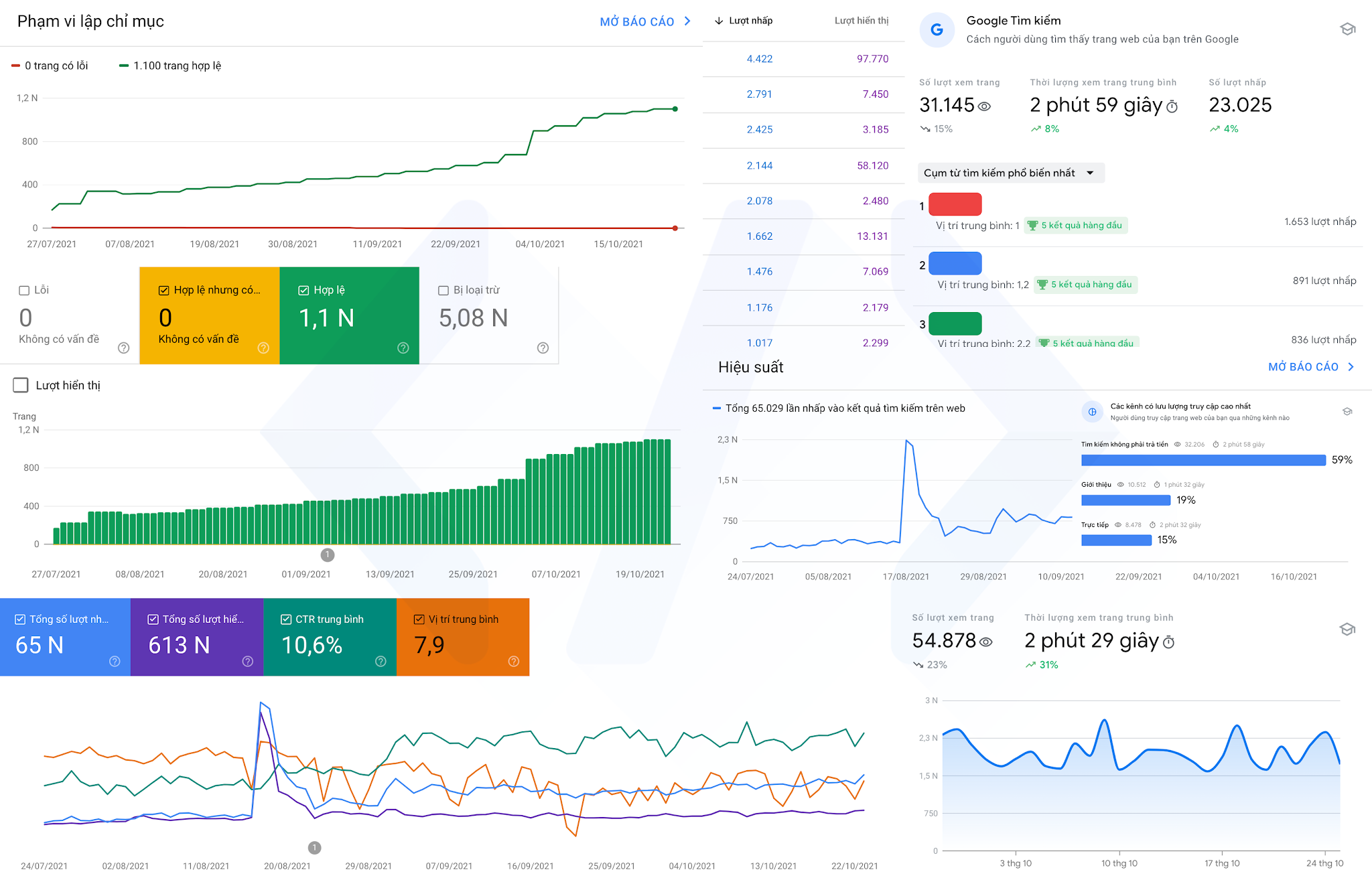Click the chevron next to performance MỞ BÁO CÁO
1372x888 pixels.
tap(1351, 367)
